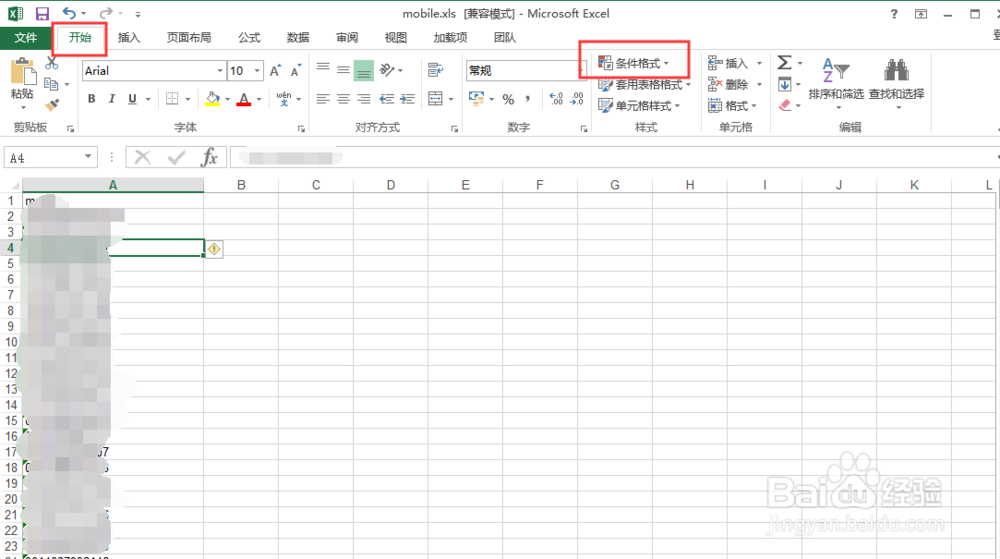Screen dimensions: 1000x559
Task: Open 套用表格格式 table format gallery
Action: [645, 84]
